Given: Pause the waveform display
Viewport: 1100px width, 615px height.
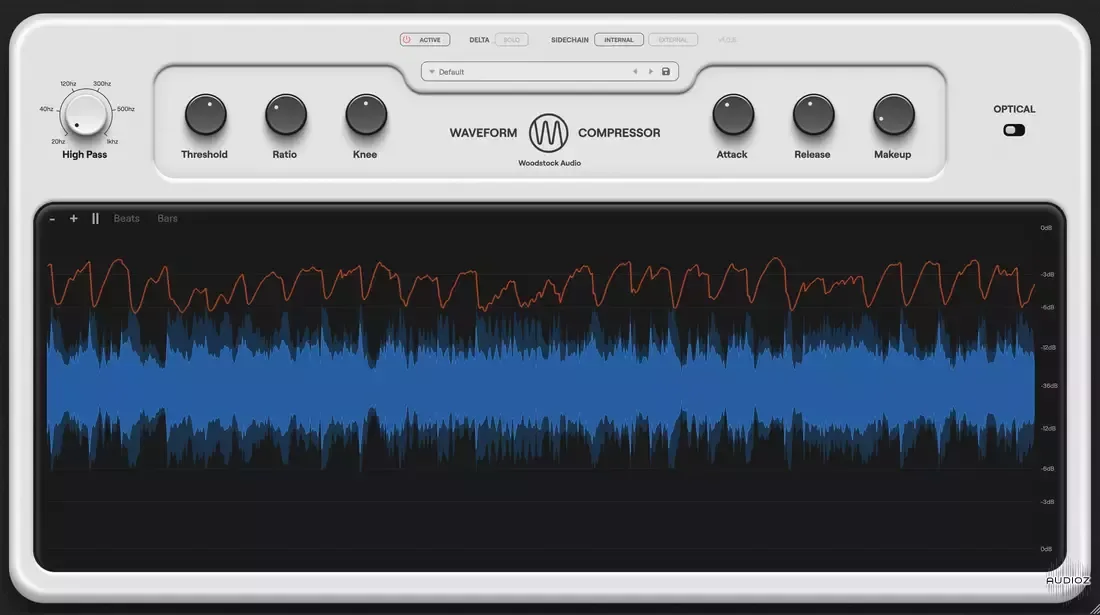Looking at the screenshot, I should [x=95, y=219].
